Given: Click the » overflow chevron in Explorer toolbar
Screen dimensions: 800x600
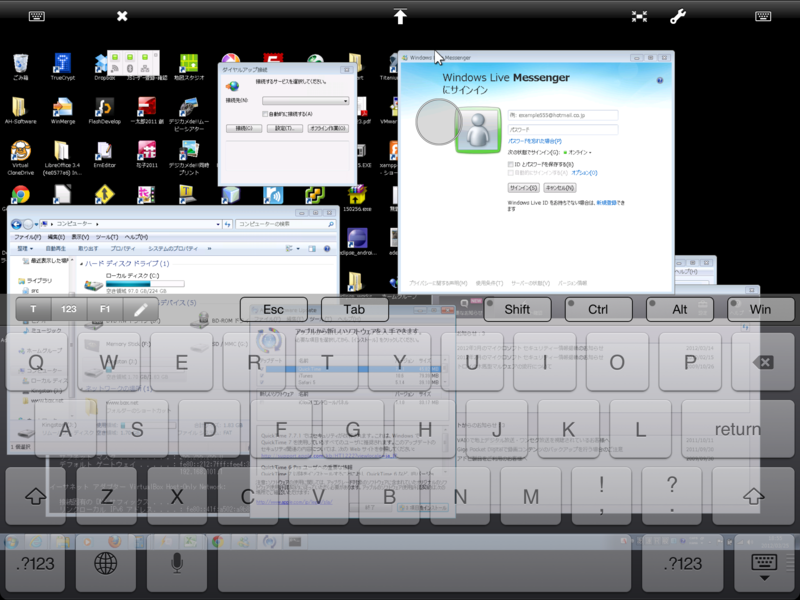Looking at the screenshot, I should tap(209, 248).
